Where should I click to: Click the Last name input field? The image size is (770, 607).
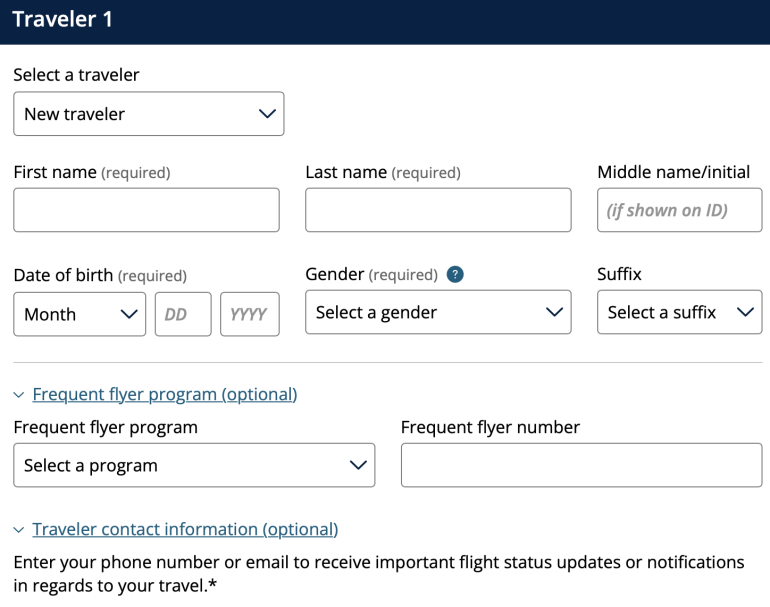438,210
